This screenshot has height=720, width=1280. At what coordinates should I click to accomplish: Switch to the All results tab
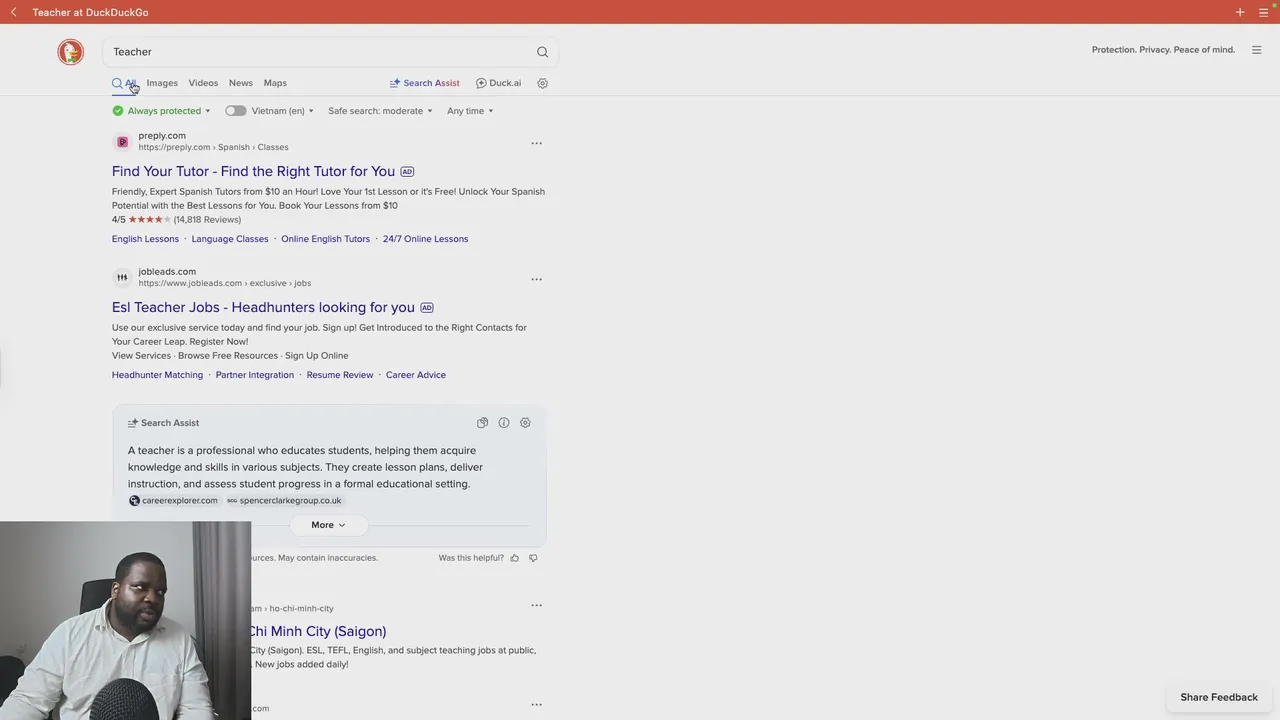click(124, 83)
